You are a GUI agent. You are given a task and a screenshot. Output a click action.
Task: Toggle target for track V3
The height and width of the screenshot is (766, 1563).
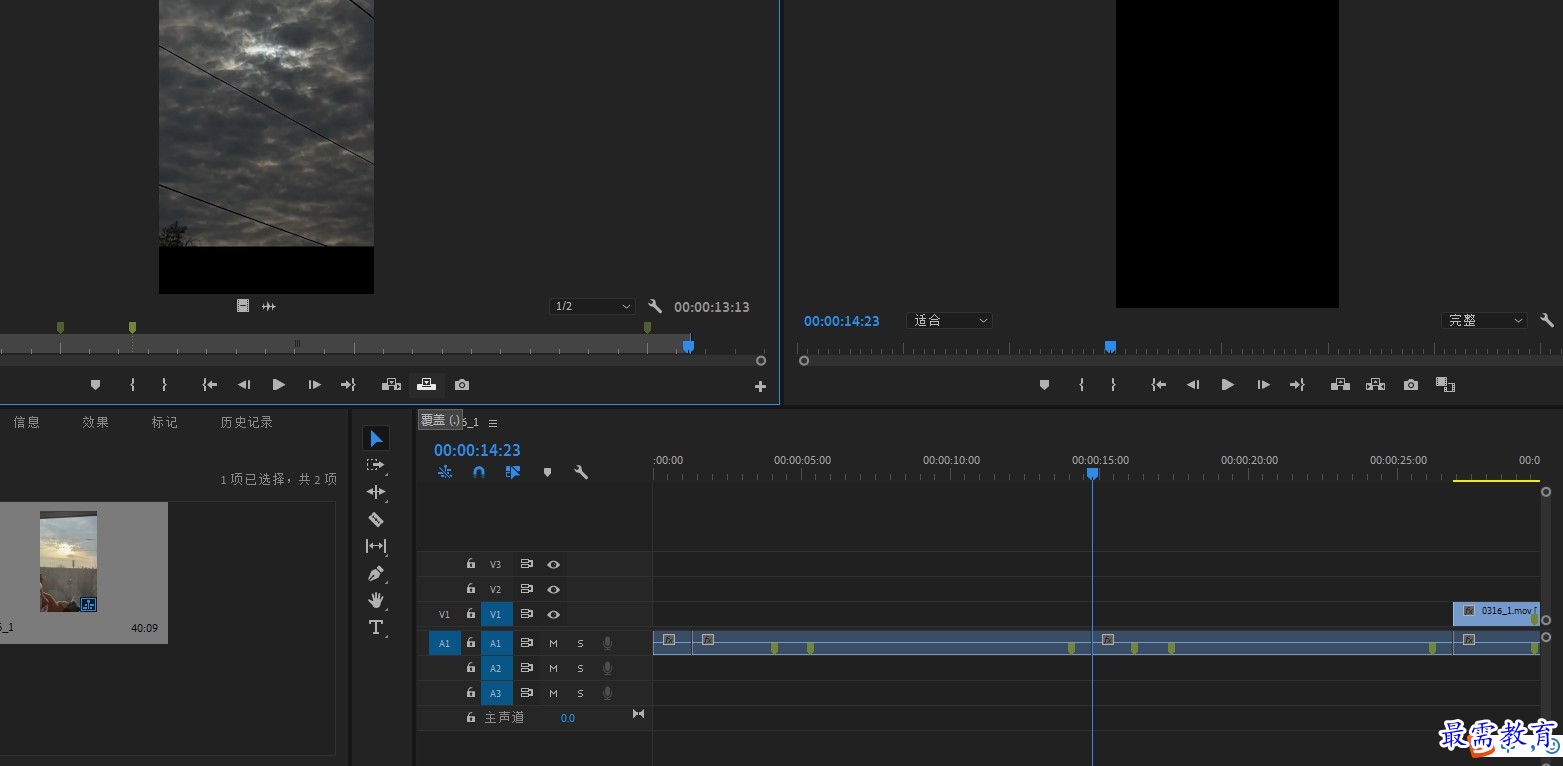coord(495,564)
